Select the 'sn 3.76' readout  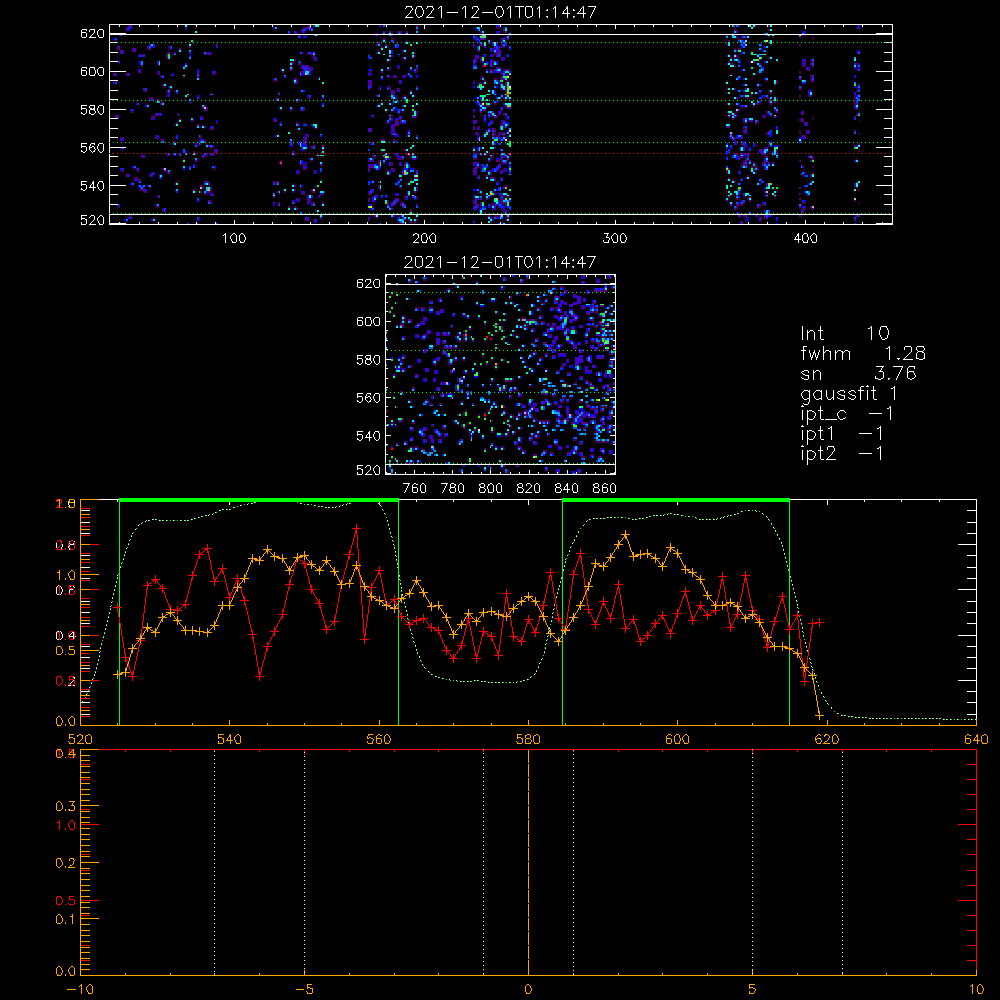tap(858, 373)
